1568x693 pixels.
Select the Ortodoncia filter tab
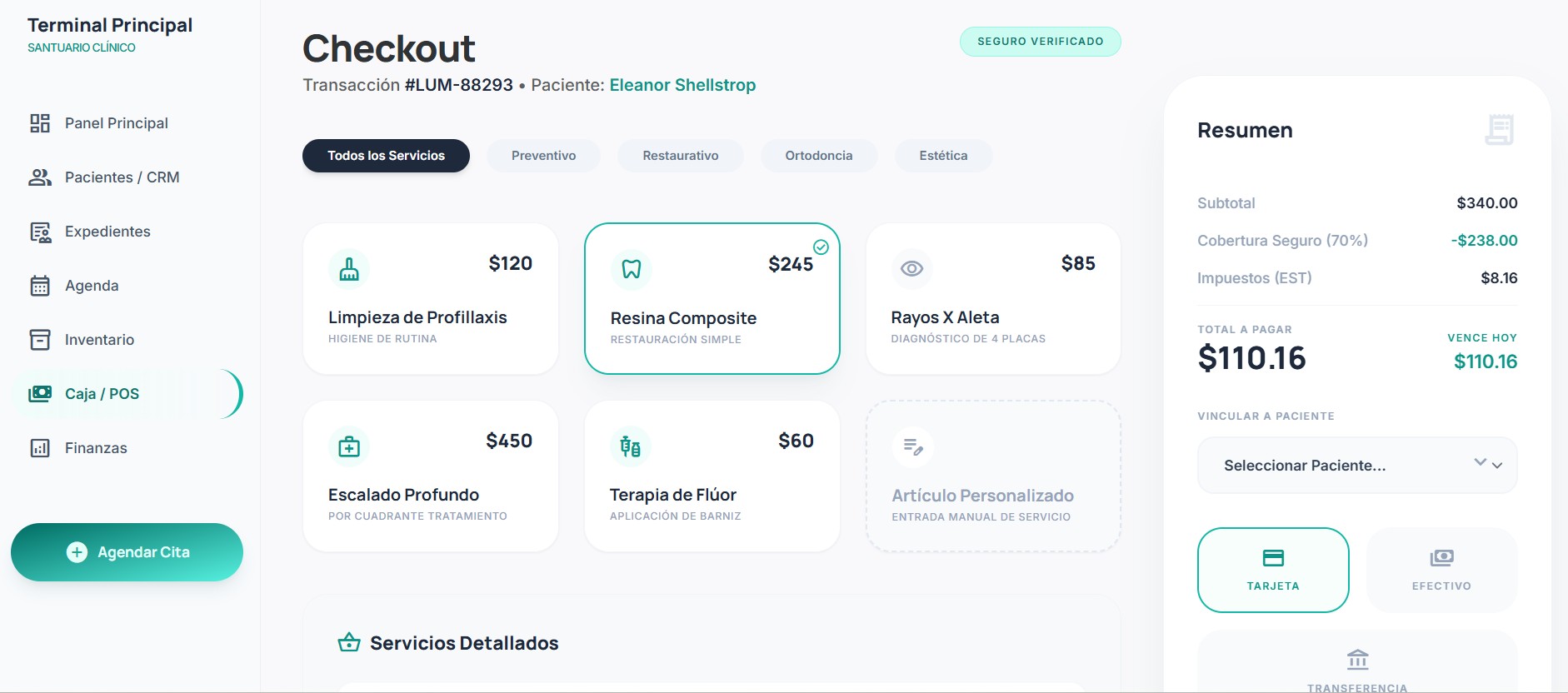[818, 156]
